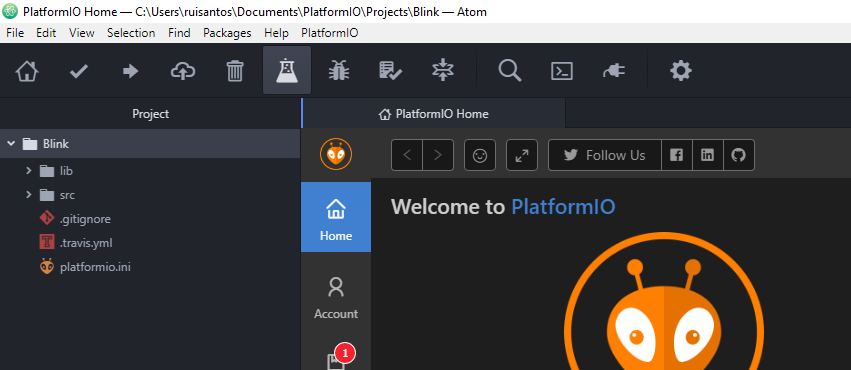851x370 pixels.
Task: Open the Help menu
Action: tap(276, 33)
